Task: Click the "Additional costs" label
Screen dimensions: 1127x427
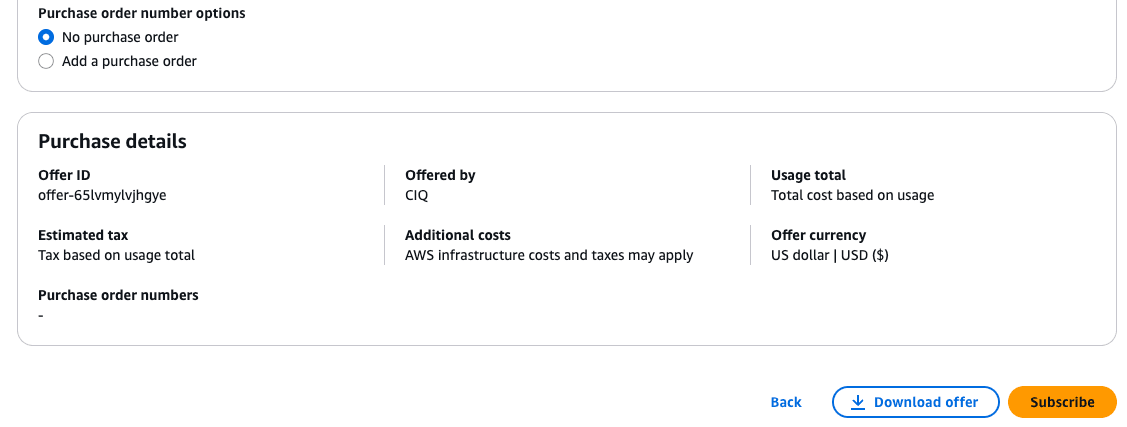Action: point(458,235)
